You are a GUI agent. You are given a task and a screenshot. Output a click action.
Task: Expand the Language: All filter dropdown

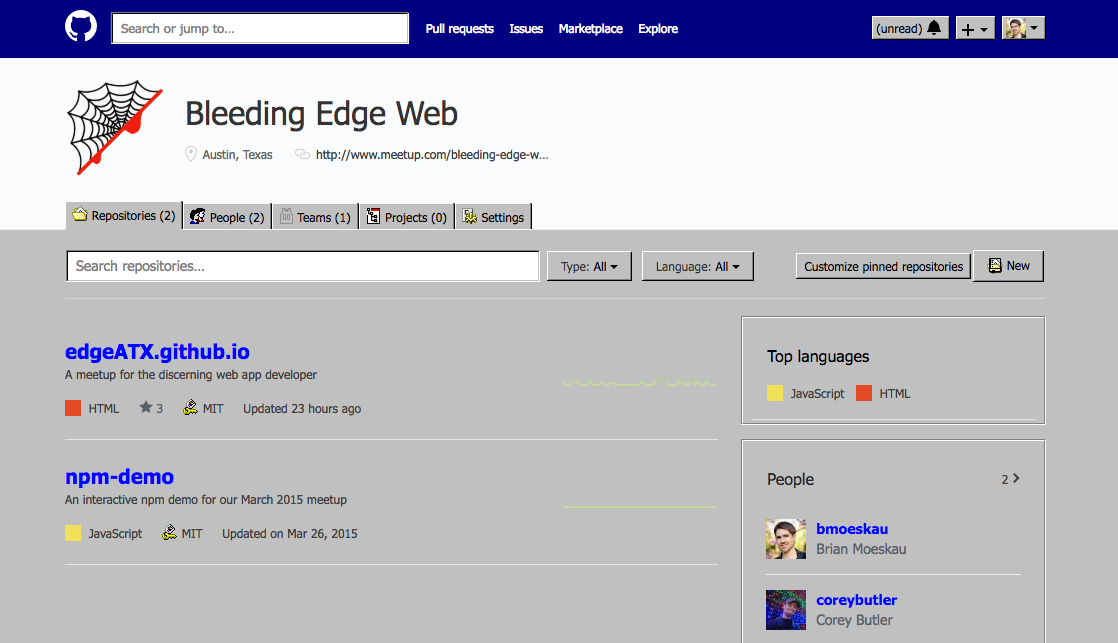click(697, 266)
